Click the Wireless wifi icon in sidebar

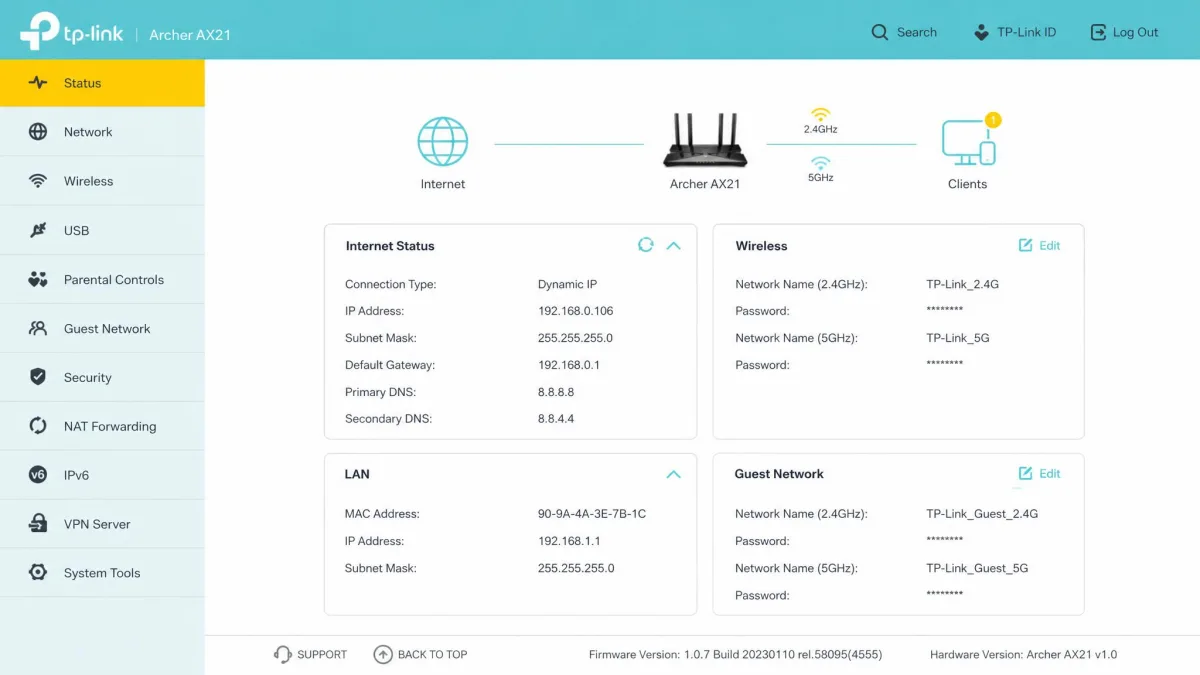point(38,181)
